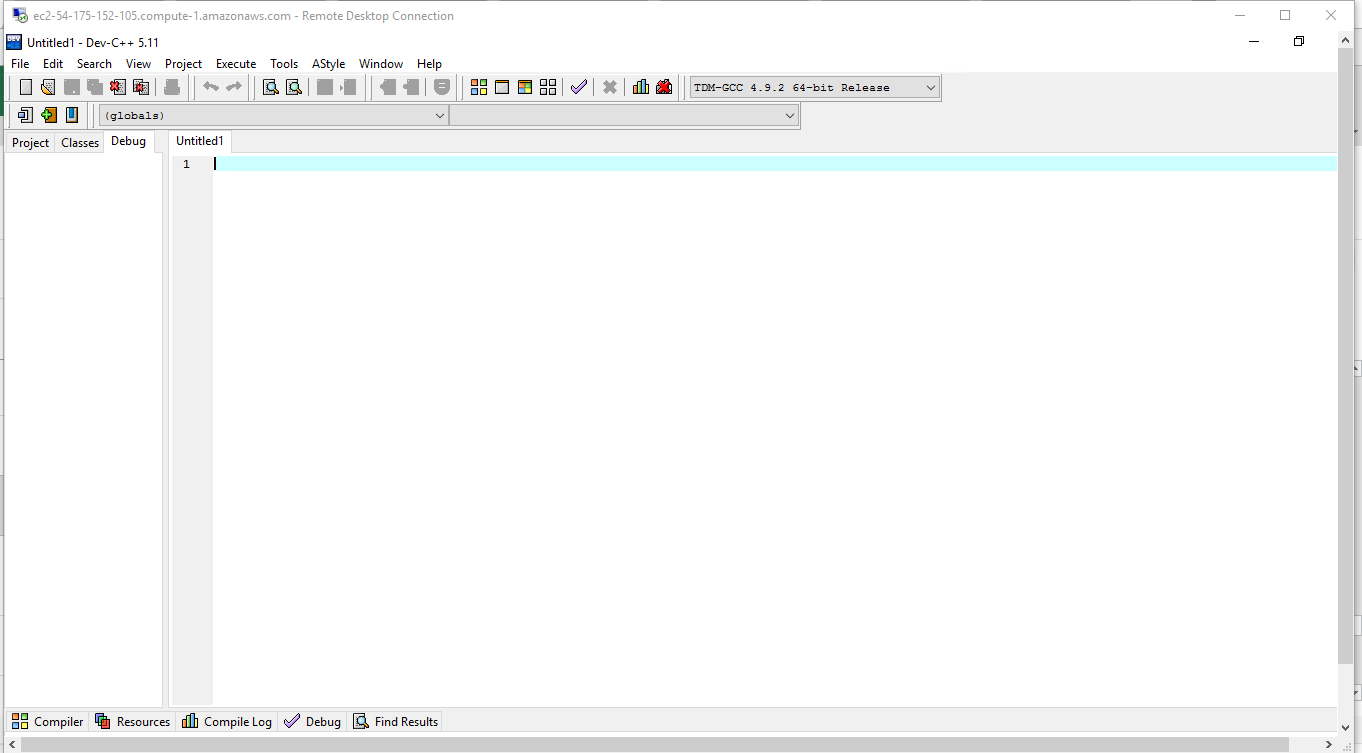Open Profile Analysis bar chart icon

pyautogui.click(x=641, y=87)
